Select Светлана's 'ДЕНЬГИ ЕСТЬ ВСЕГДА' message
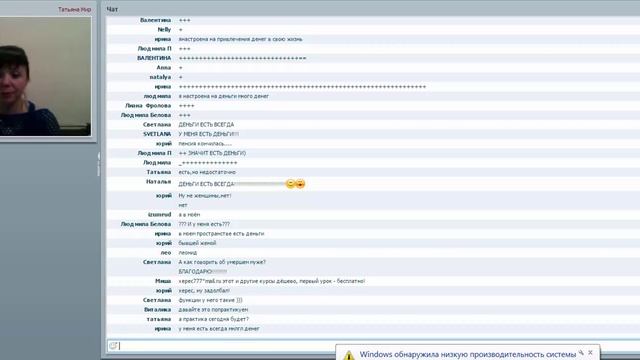Screen dimensions: 640x360 tap(206, 124)
